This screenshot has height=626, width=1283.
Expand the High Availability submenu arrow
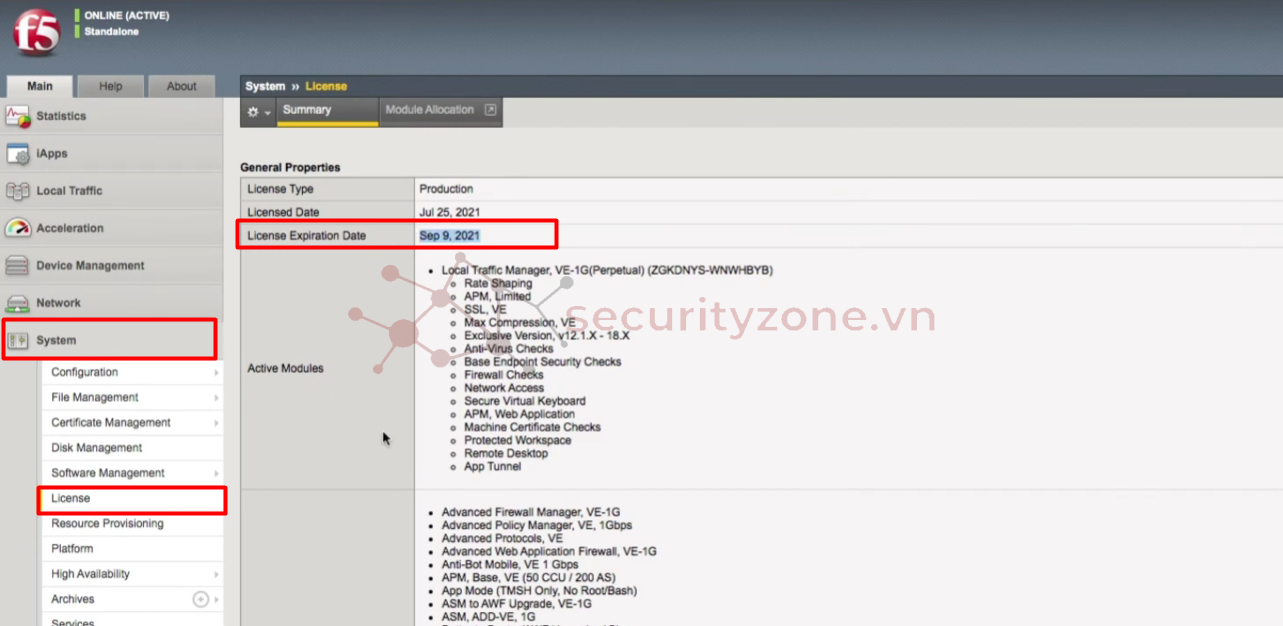click(x=216, y=574)
